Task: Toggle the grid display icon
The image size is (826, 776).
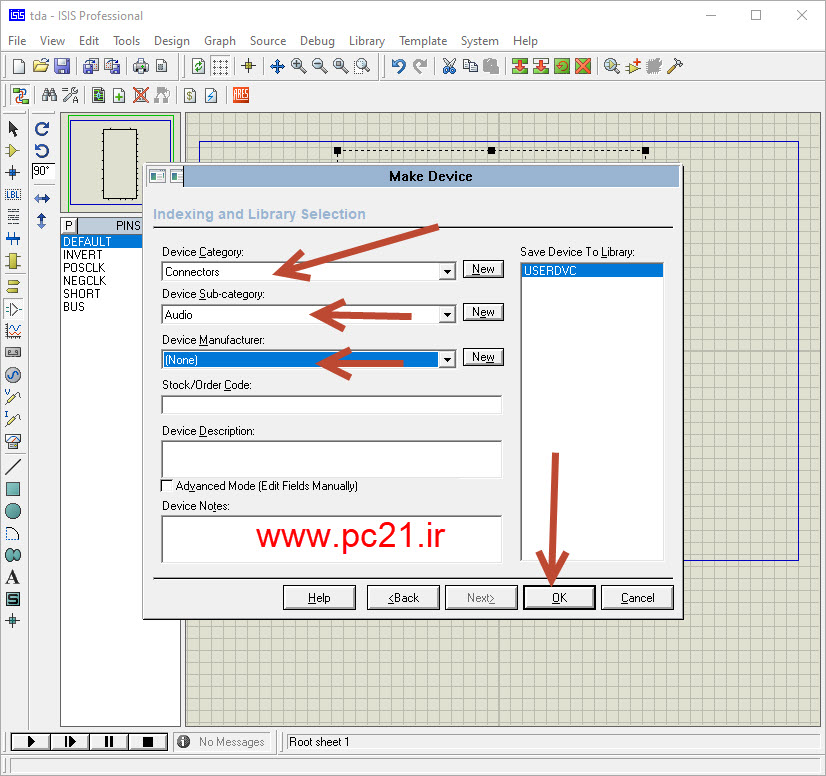Action: (x=220, y=66)
